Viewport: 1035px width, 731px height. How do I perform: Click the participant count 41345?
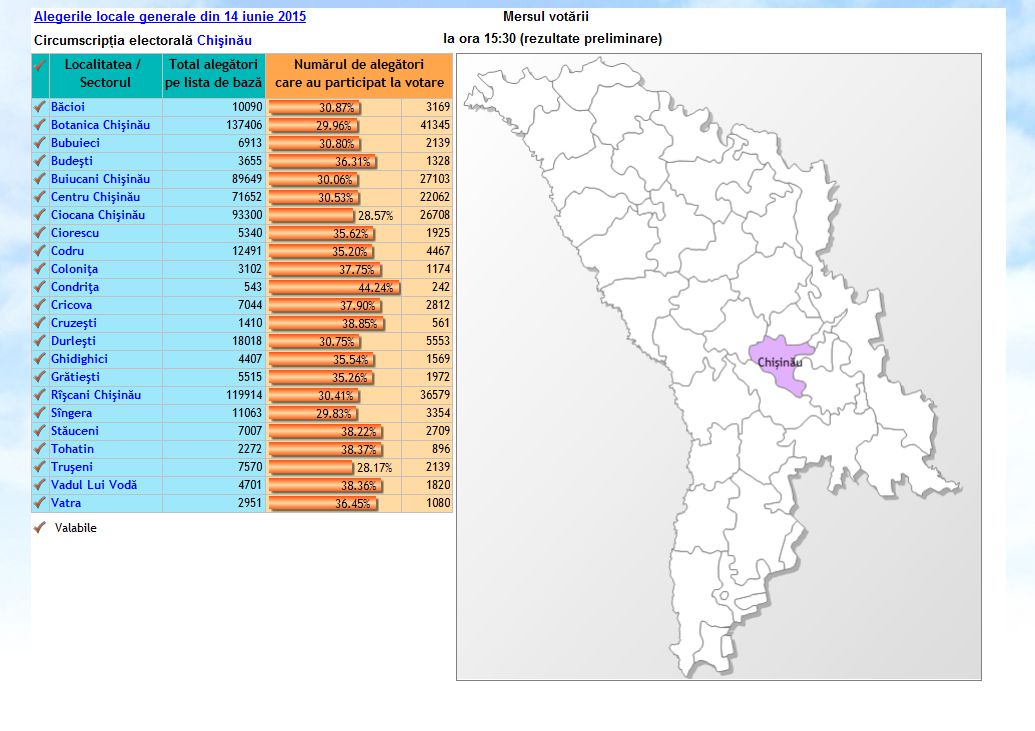coord(435,125)
